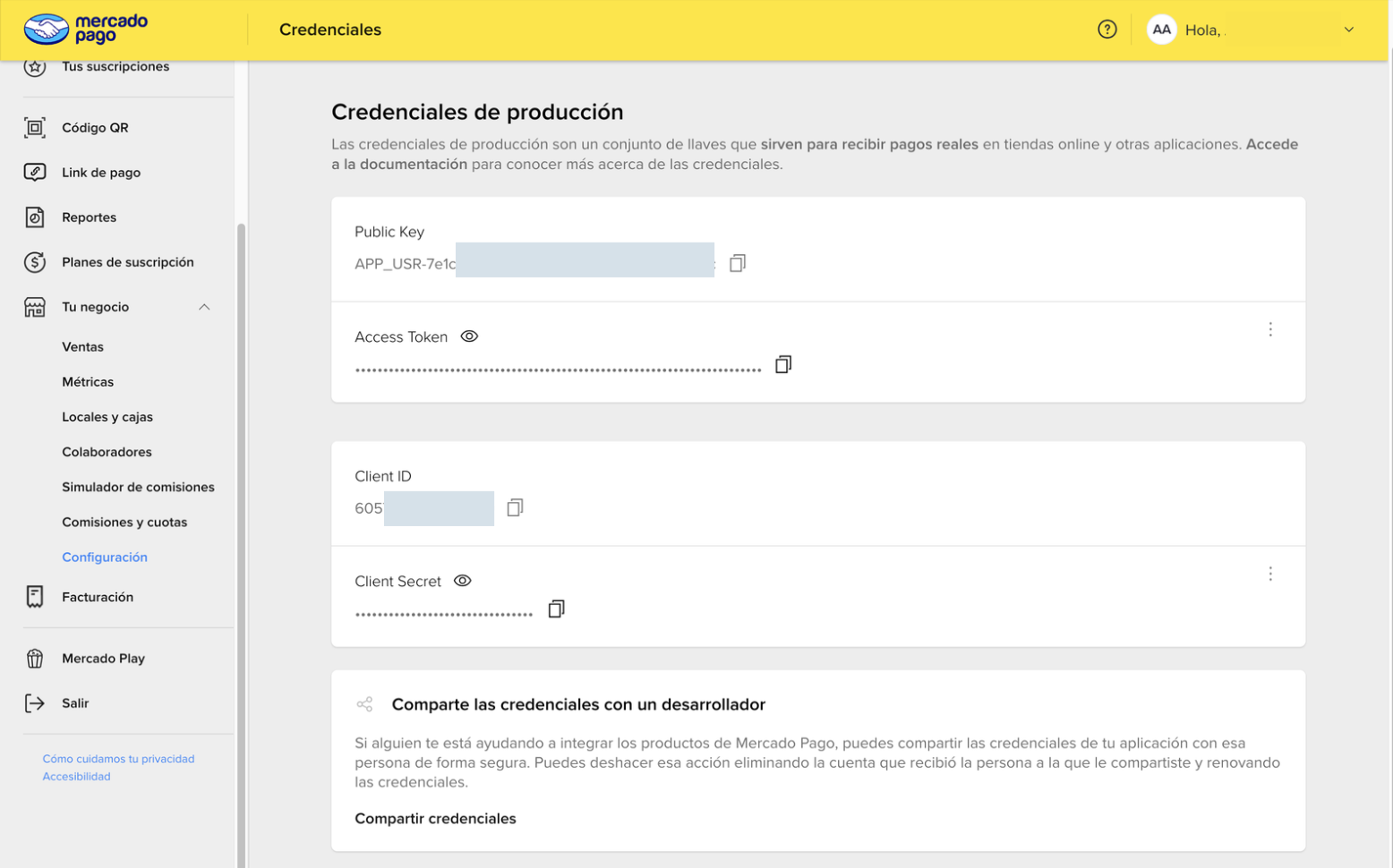Click the Planes de suscripción dollar icon
The width and height of the screenshot is (1393, 868).
click(35, 262)
